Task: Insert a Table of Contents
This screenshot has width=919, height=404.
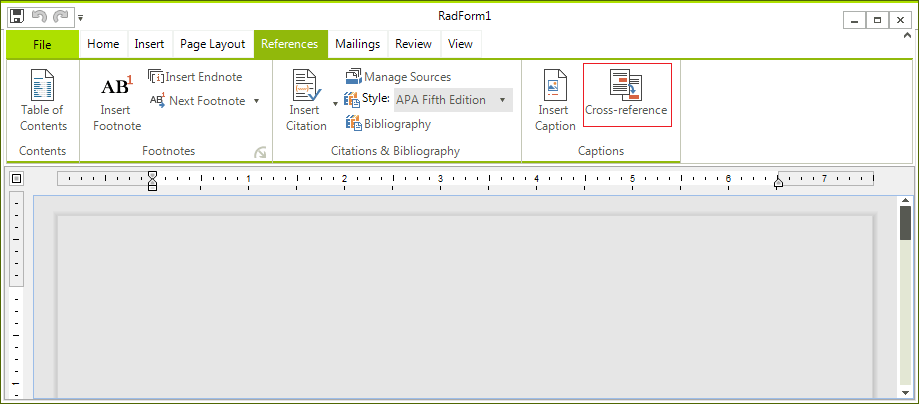Action: tap(43, 100)
